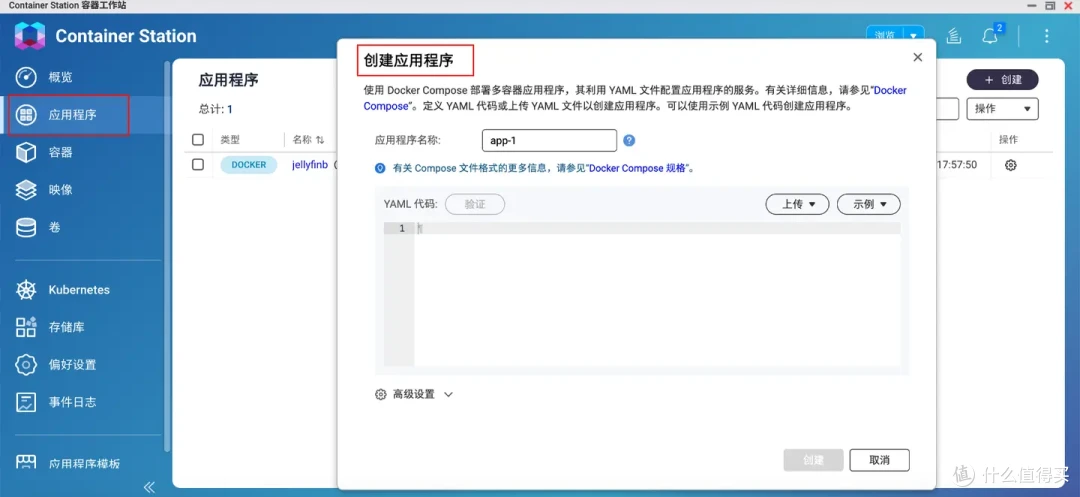The height and width of the screenshot is (497, 1080).
Task: Click the application name help icon
Action: (x=629, y=140)
